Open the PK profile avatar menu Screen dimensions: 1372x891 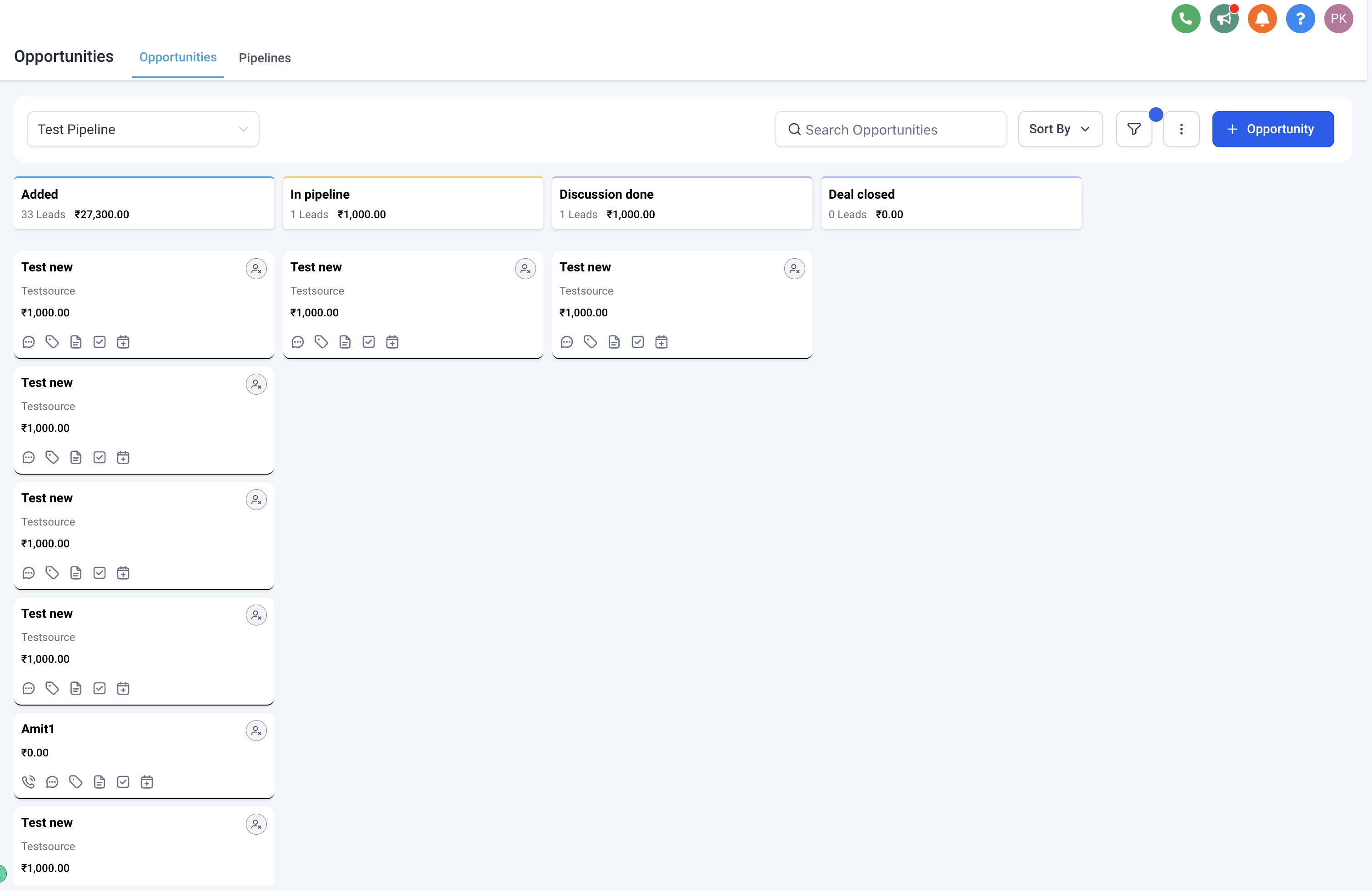click(1338, 19)
